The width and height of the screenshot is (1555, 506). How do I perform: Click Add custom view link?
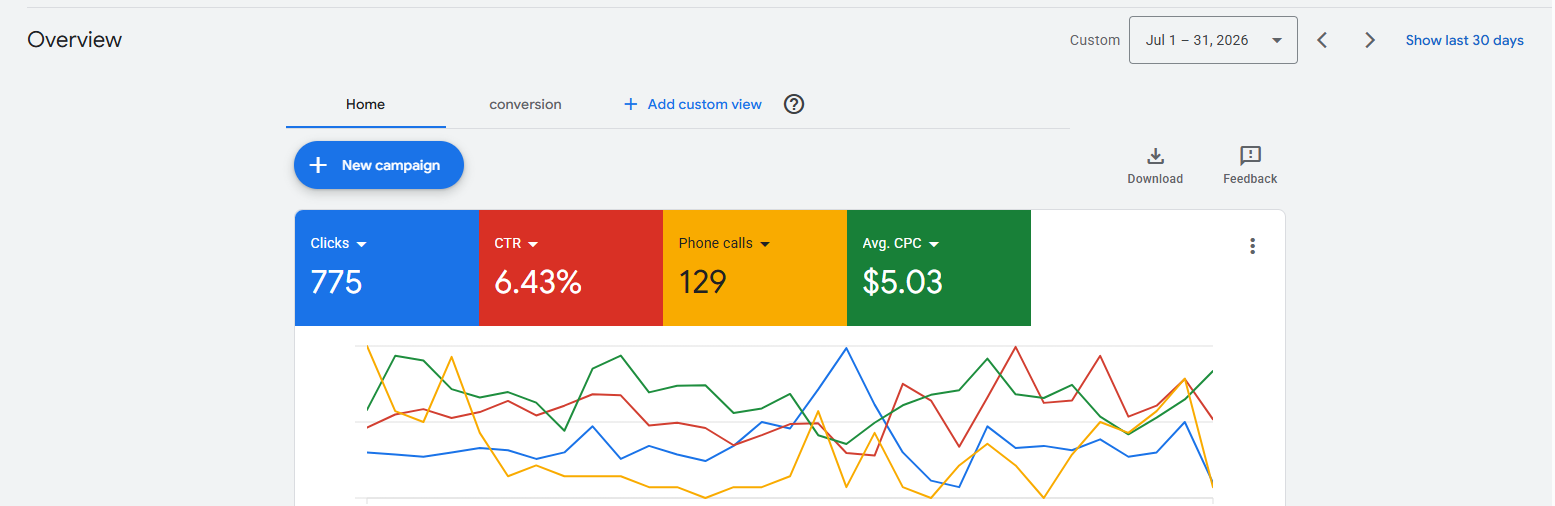[x=704, y=104]
